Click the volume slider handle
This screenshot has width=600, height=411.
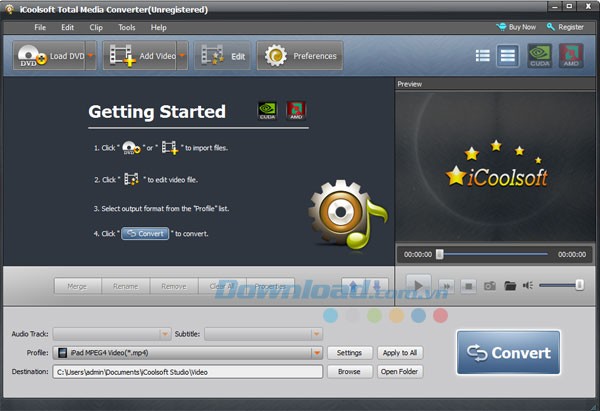pyautogui.click(x=580, y=285)
